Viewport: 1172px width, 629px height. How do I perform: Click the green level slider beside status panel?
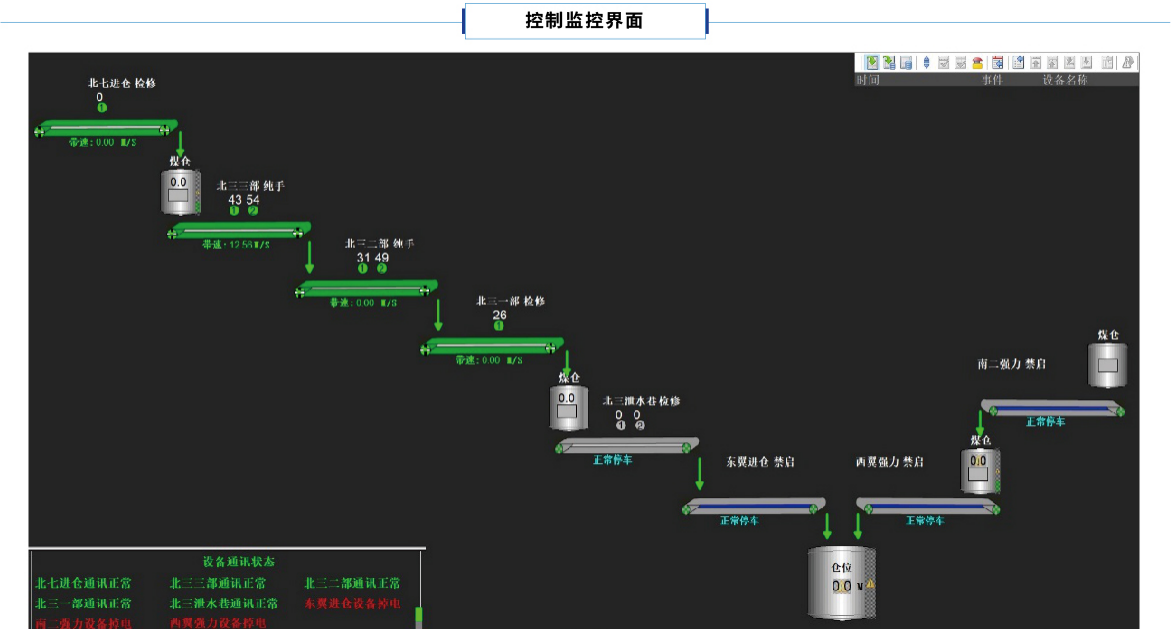(x=421, y=617)
